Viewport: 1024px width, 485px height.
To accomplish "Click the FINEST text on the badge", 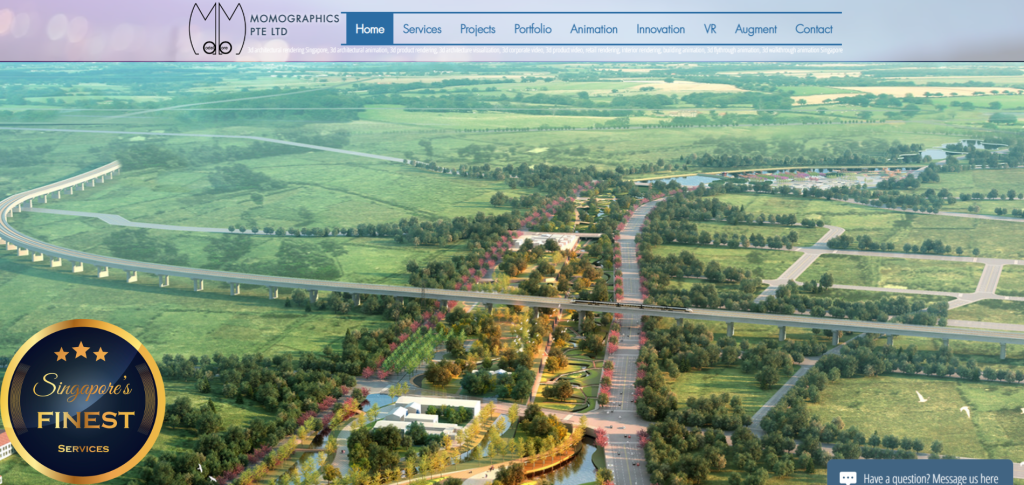I will tap(85, 420).
